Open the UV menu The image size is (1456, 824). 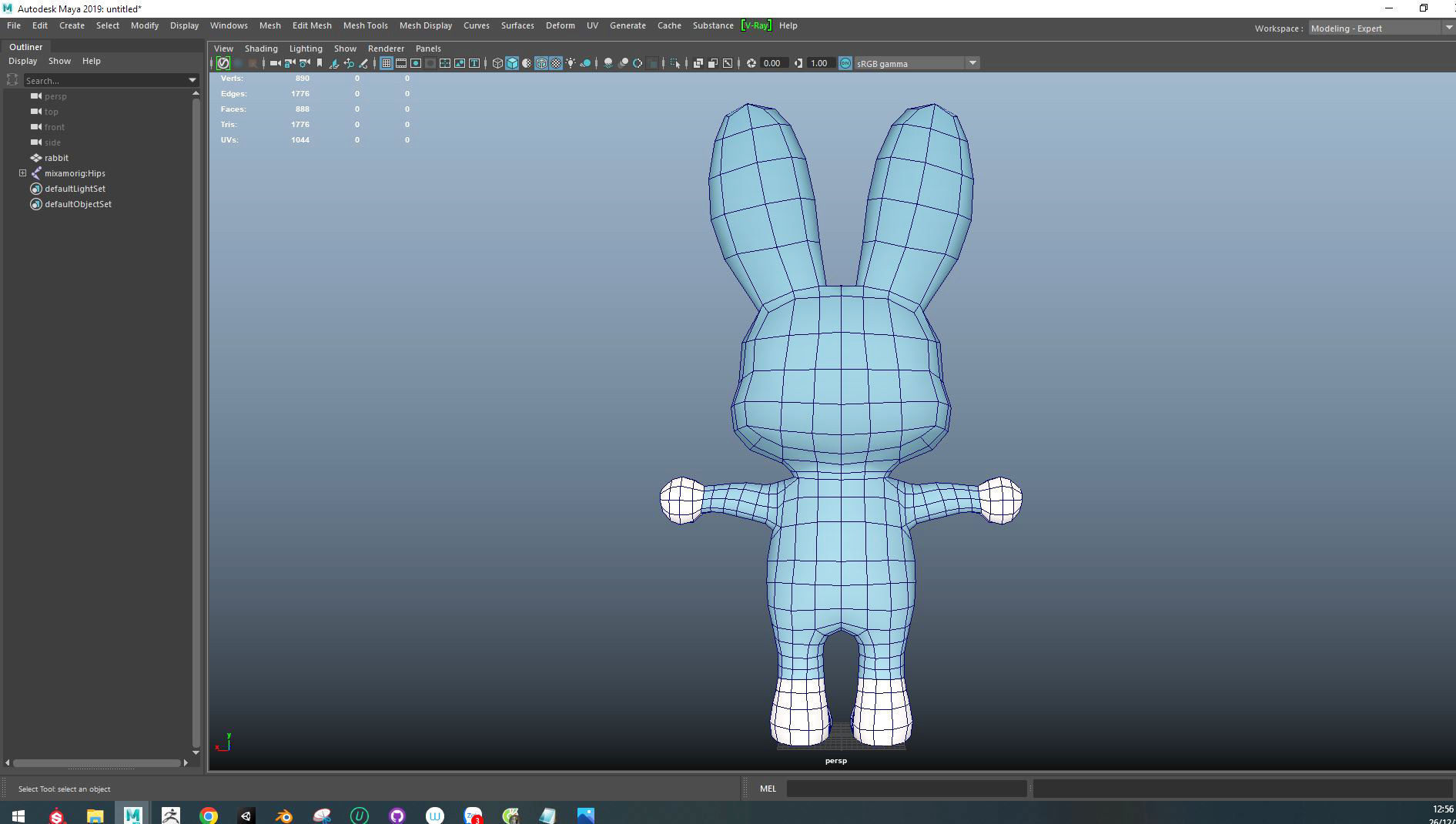[592, 25]
